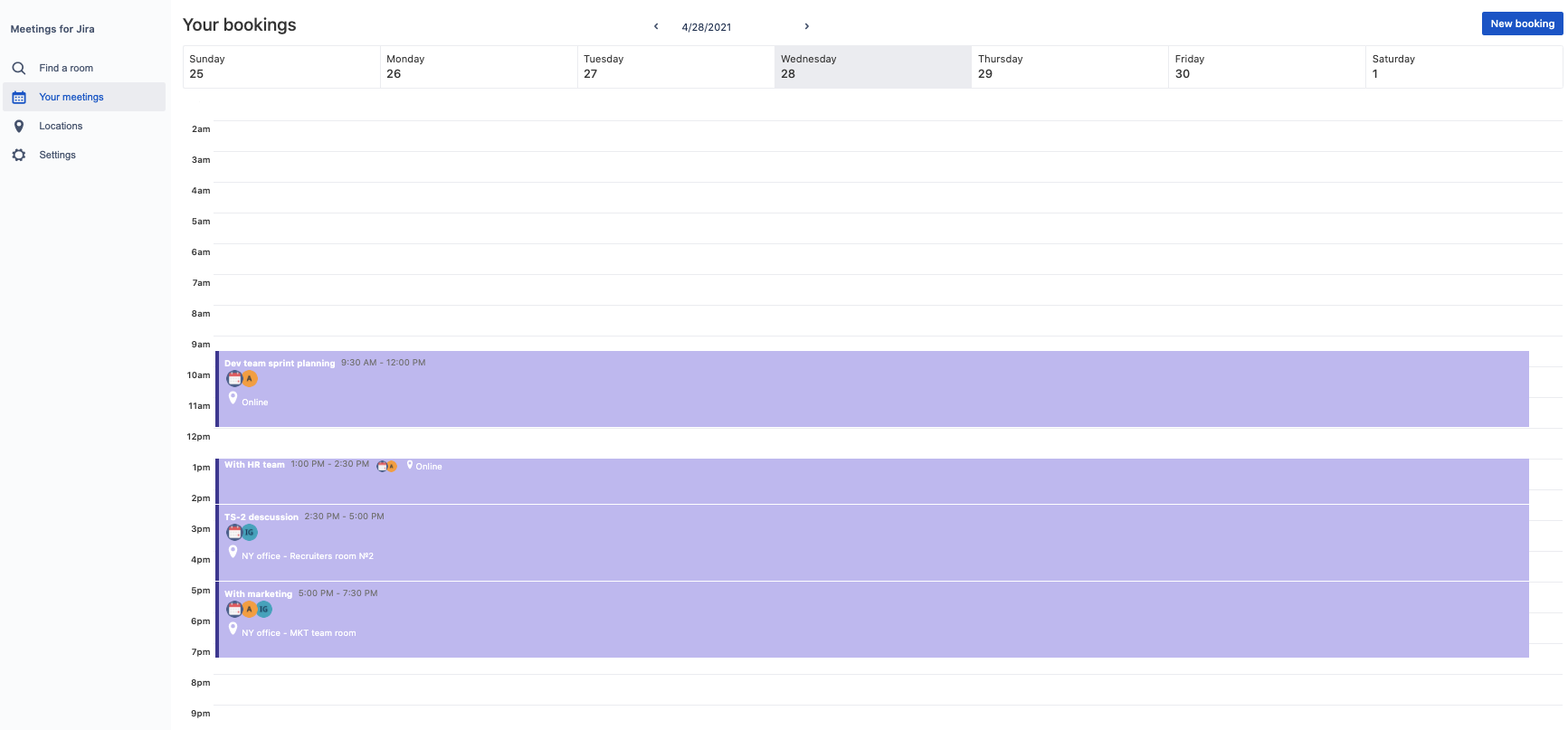Click location pin in With HR team meeting
The height and width of the screenshot is (730, 1568).
pyautogui.click(x=410, y=465)
